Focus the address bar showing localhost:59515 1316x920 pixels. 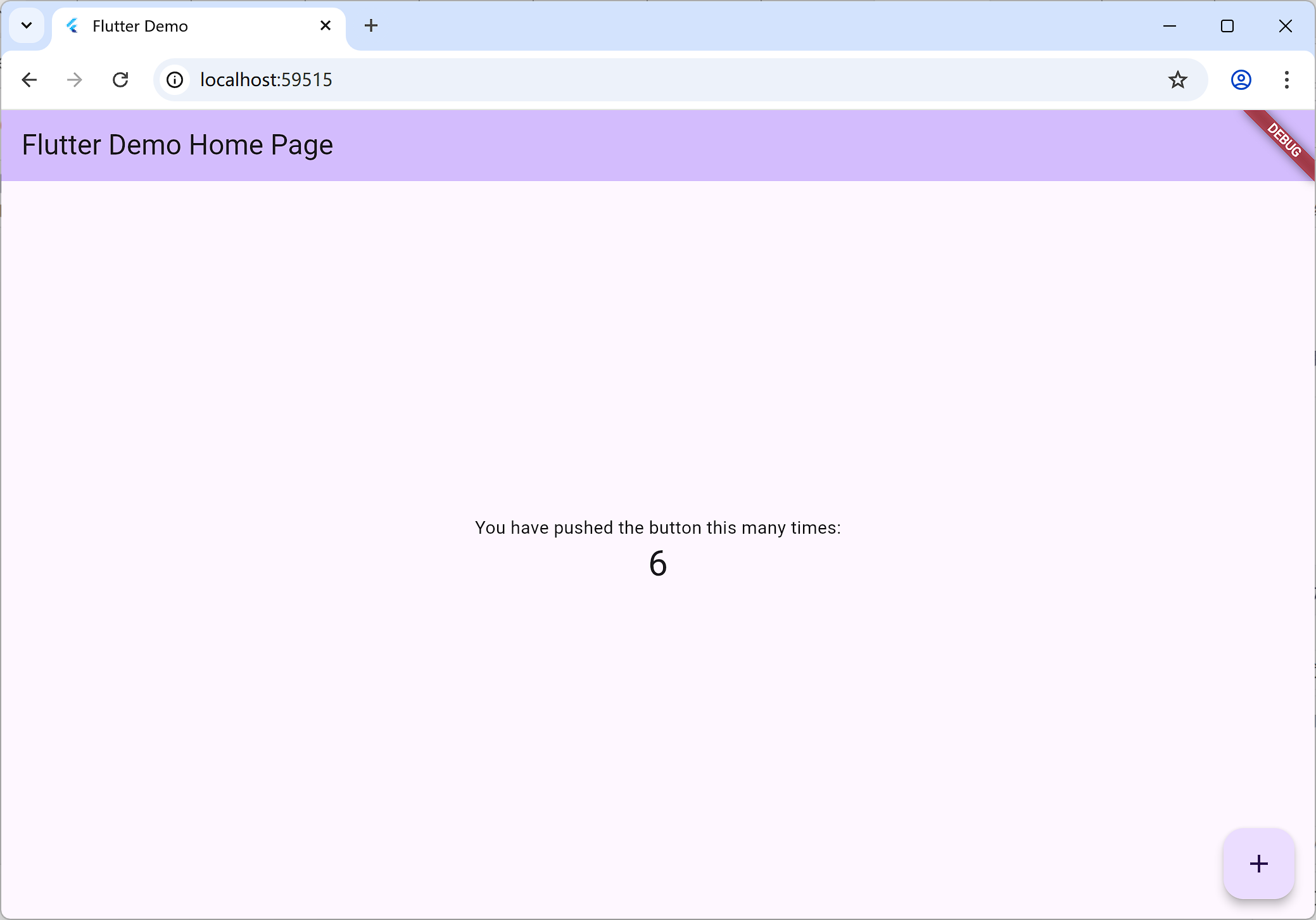(x=680, y=80)
